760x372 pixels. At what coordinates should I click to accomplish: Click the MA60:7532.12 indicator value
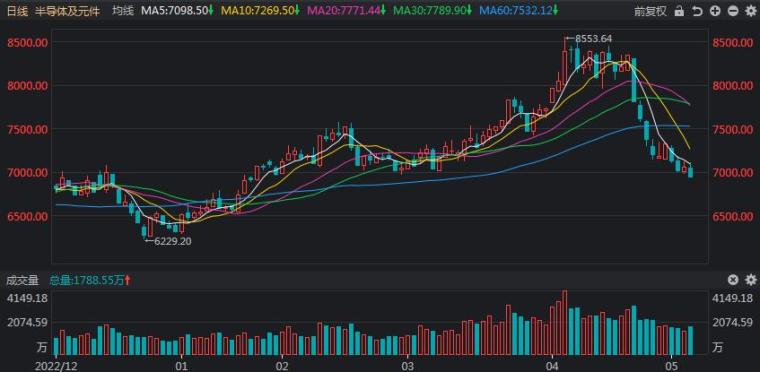(517, 11)
